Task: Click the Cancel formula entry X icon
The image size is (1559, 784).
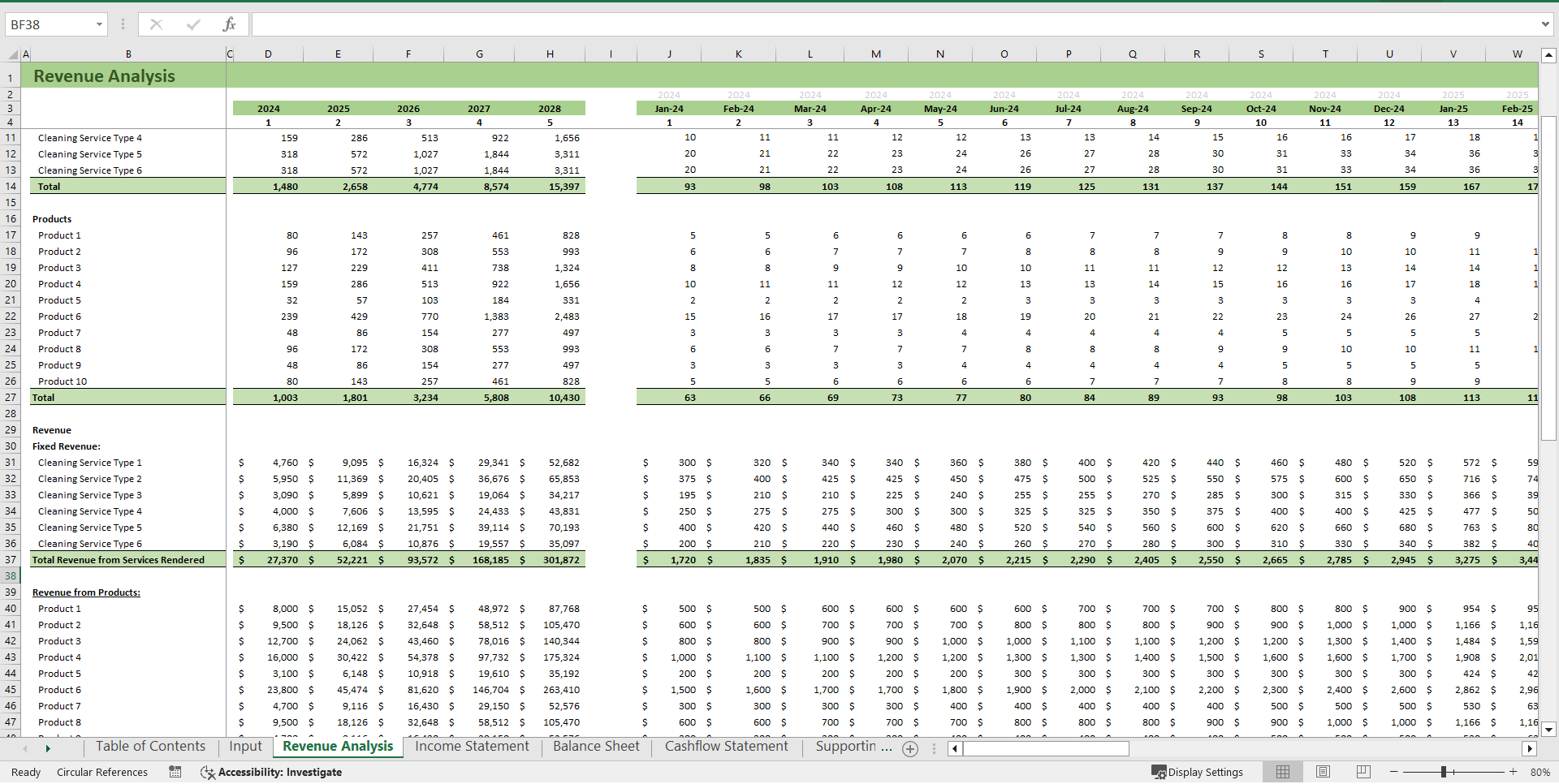Action: point(156,24)
